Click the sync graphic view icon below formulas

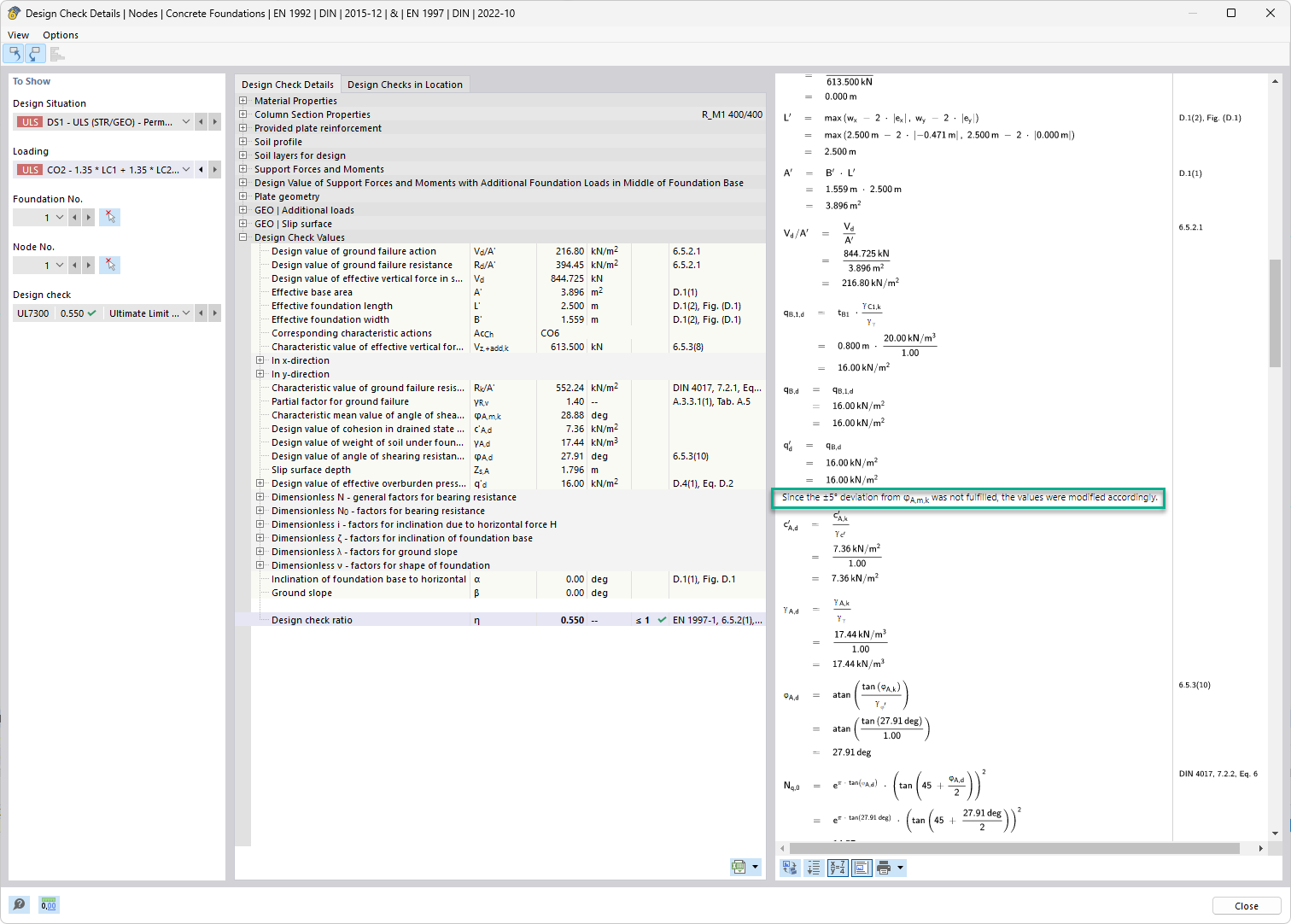click(x=790, y=868)
